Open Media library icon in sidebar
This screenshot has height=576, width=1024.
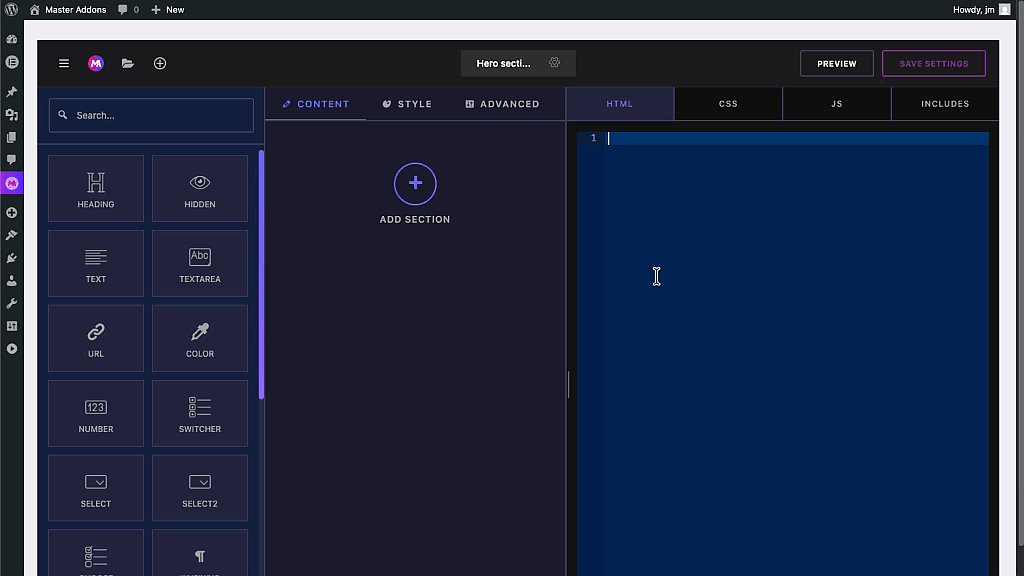12,115
